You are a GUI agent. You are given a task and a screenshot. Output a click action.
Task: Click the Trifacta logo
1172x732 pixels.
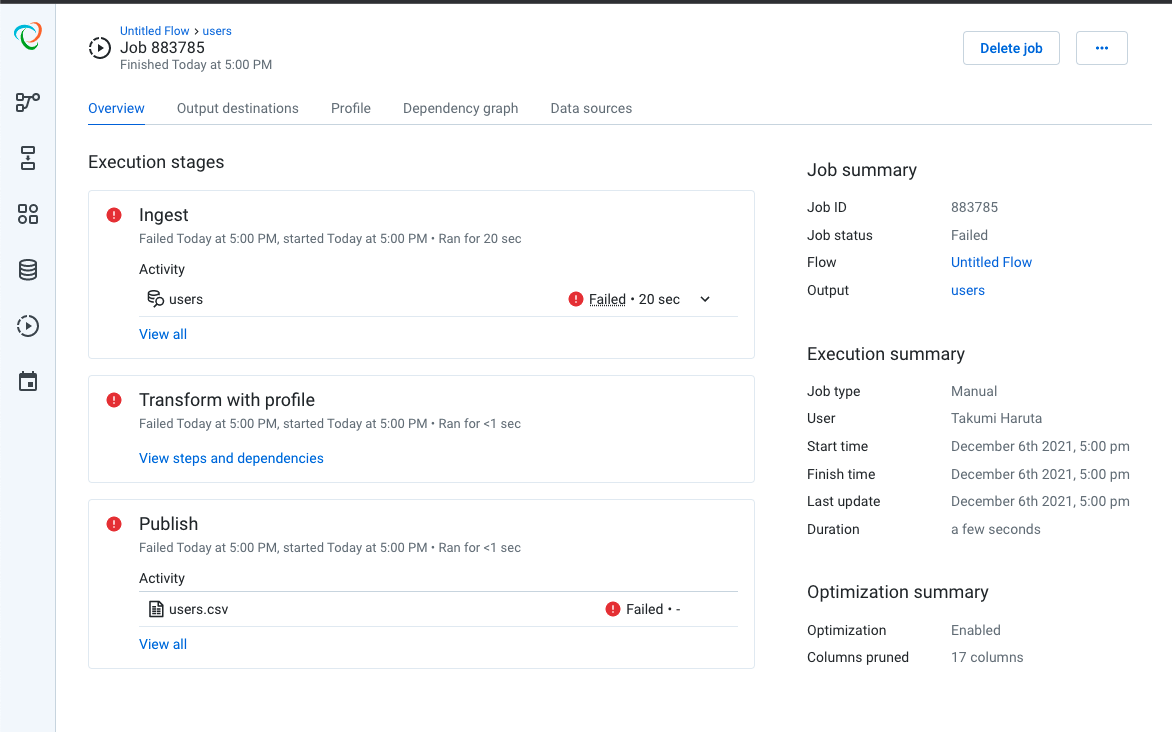(27, 36)
